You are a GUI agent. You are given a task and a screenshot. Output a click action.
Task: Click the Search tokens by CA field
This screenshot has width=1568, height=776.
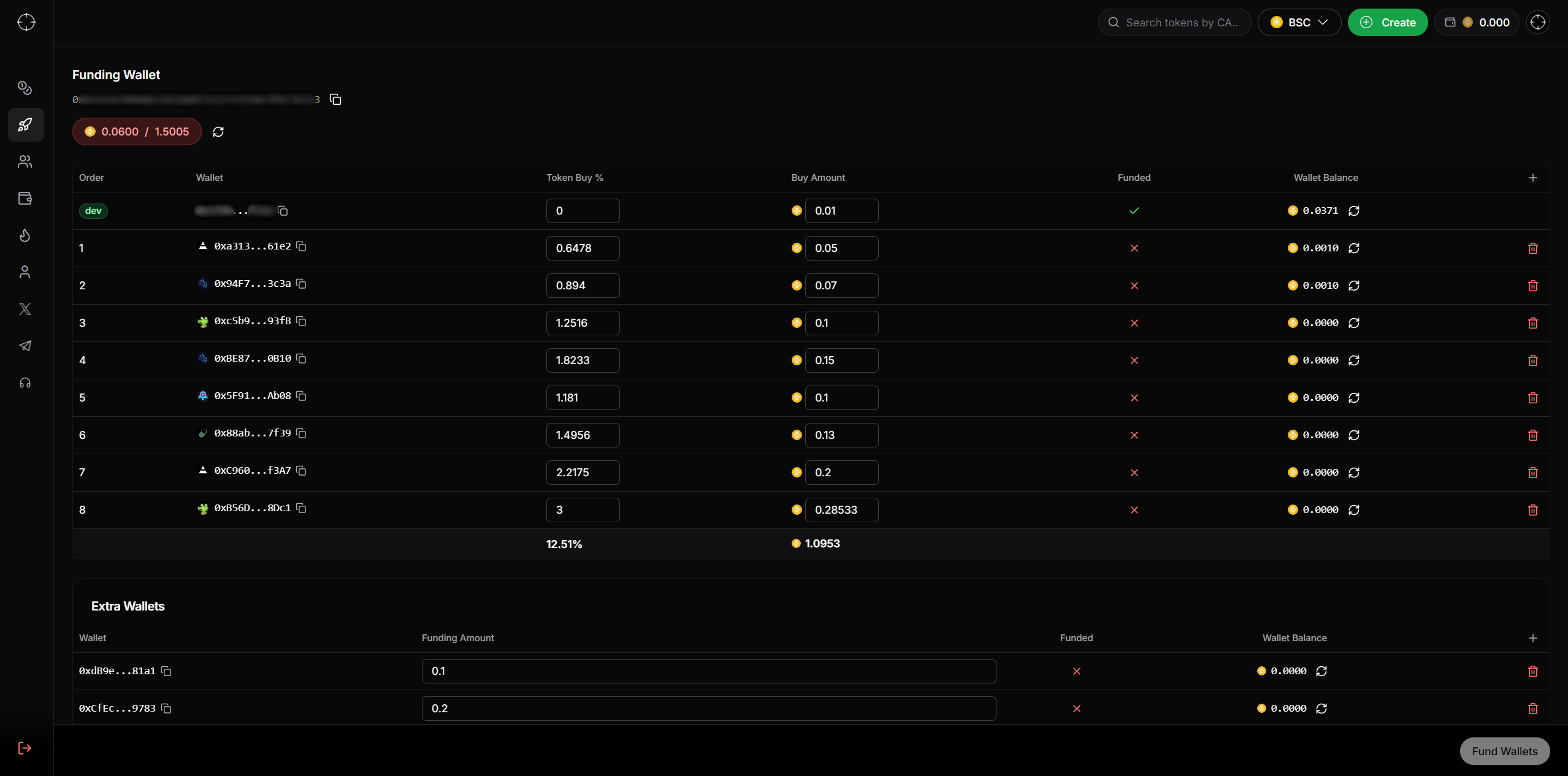[1181, 23]
